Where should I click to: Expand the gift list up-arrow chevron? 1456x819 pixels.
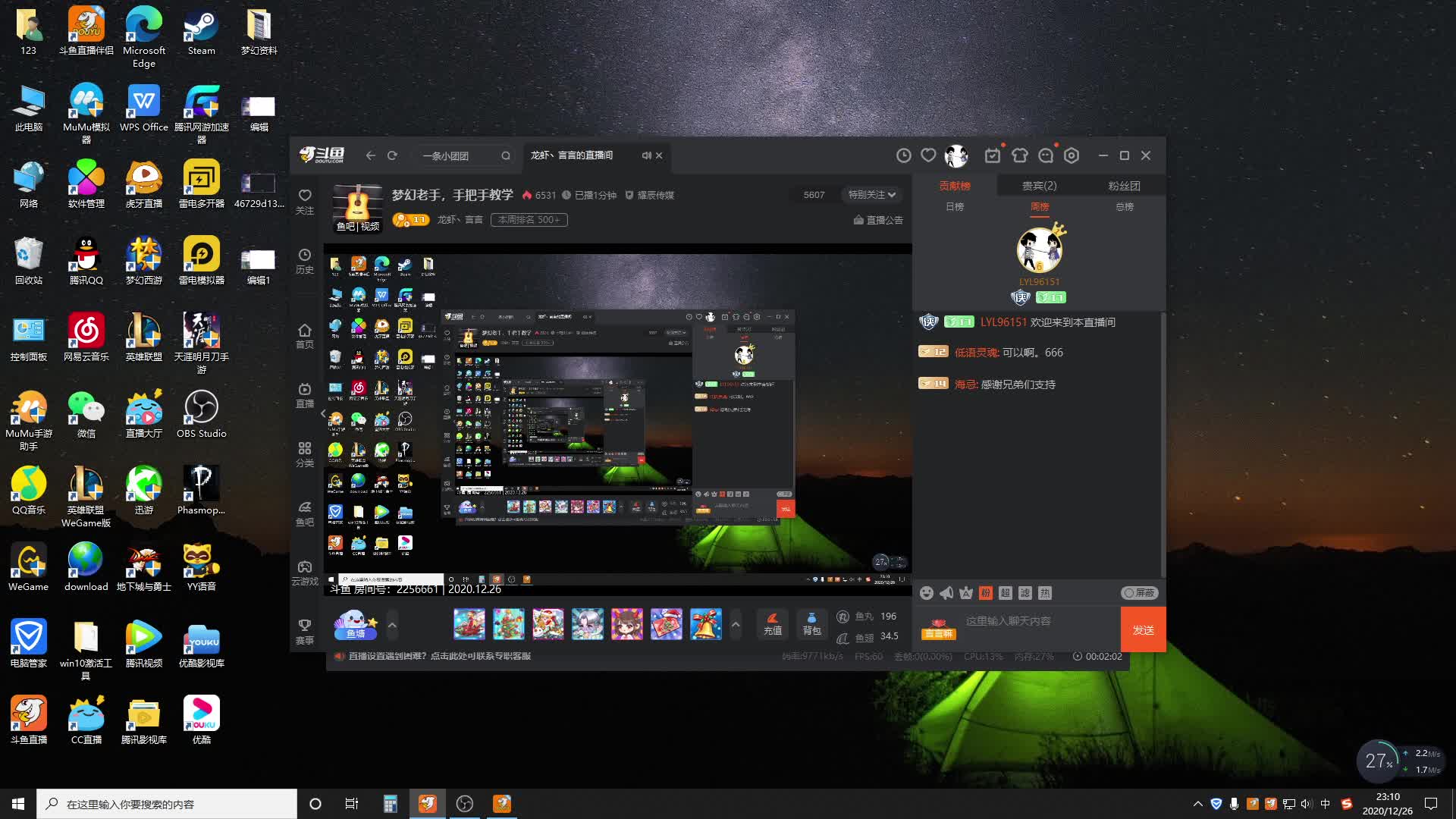pos(735,625)
